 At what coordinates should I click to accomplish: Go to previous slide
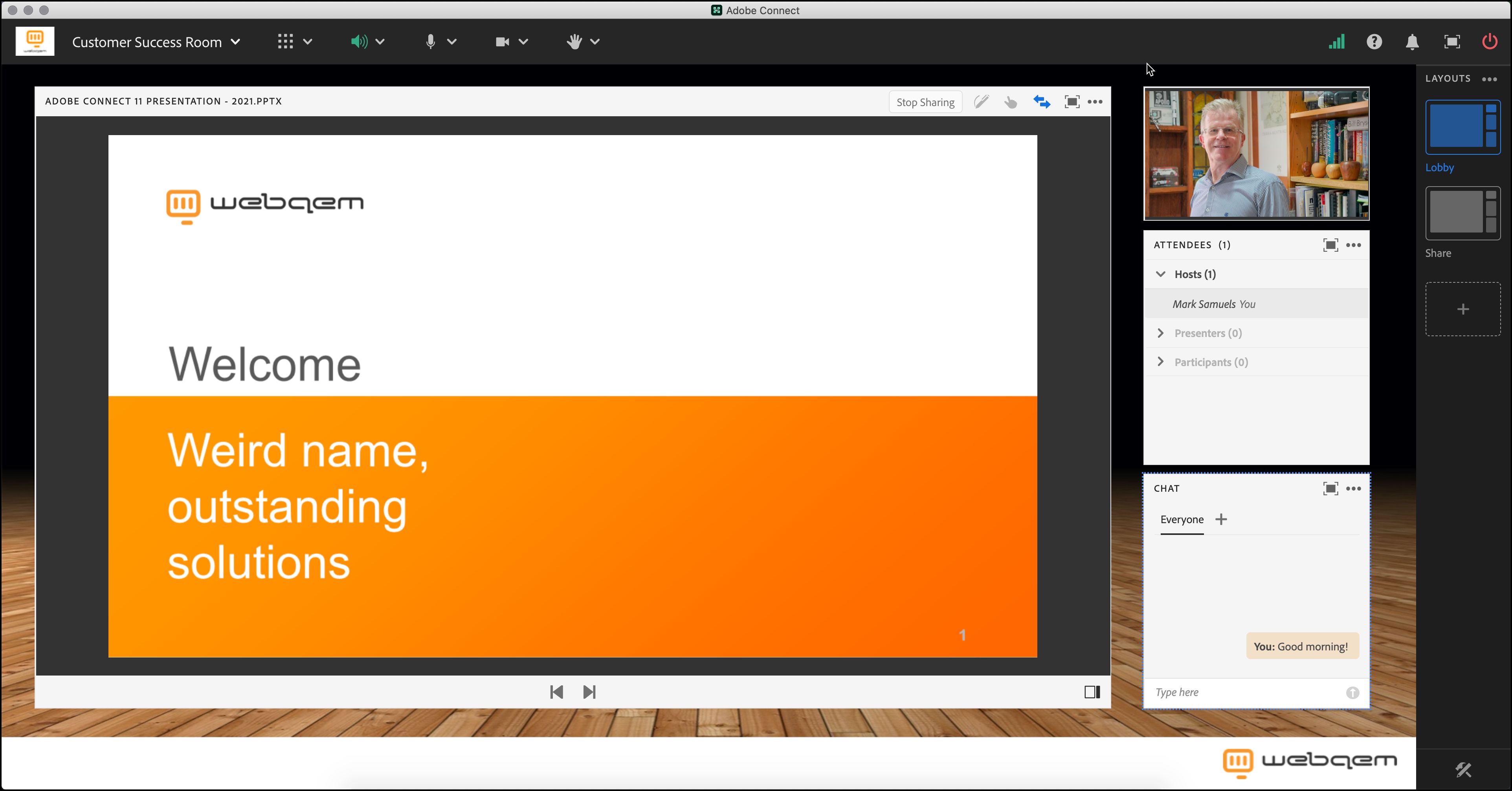point(556,692)
